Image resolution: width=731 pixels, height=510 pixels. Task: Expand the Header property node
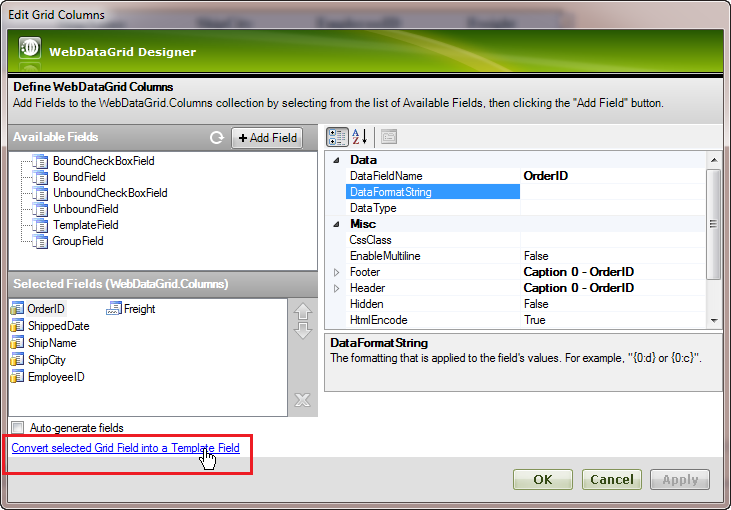point(336,288)
